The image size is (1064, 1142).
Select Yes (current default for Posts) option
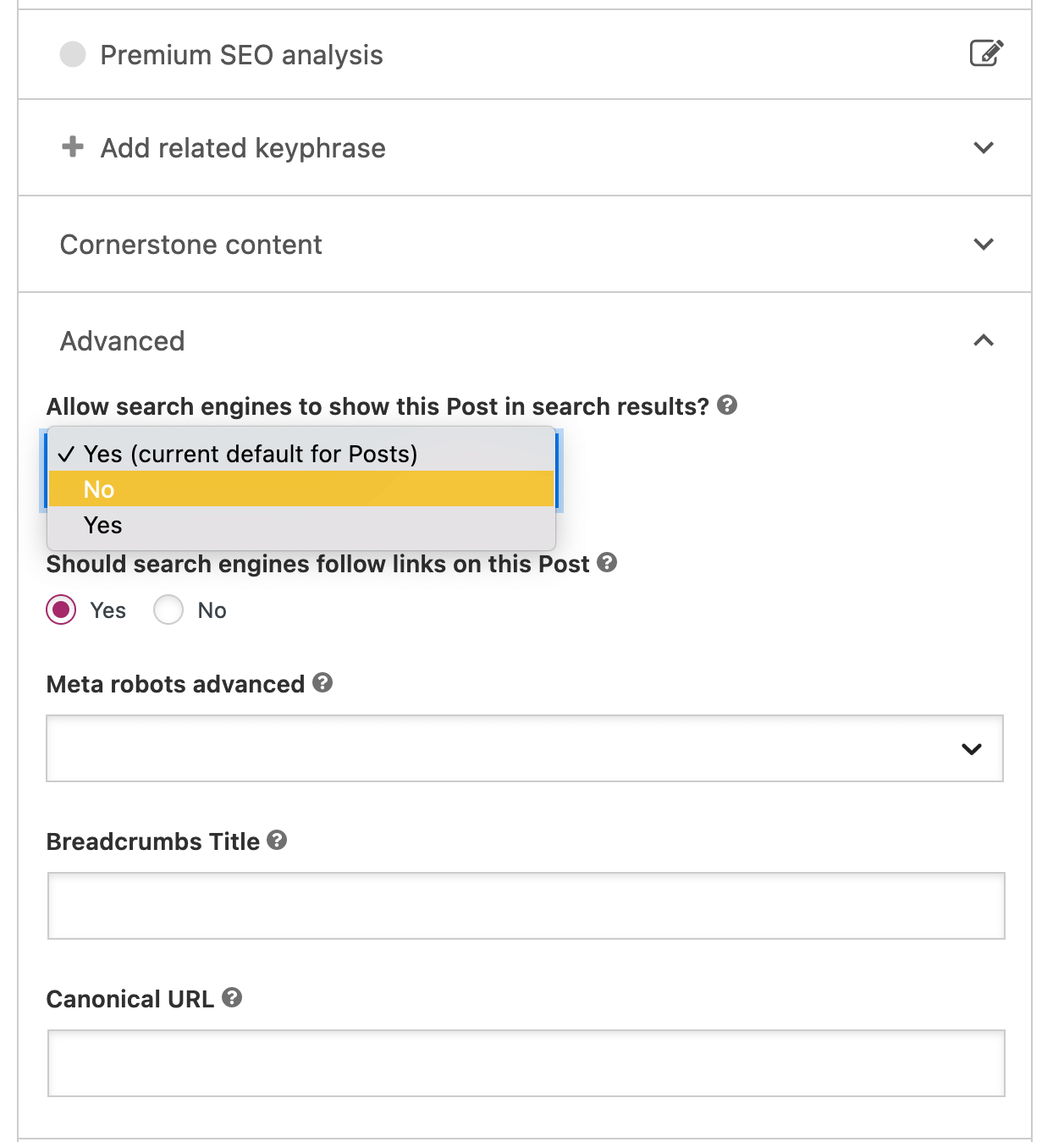(251, 454)
